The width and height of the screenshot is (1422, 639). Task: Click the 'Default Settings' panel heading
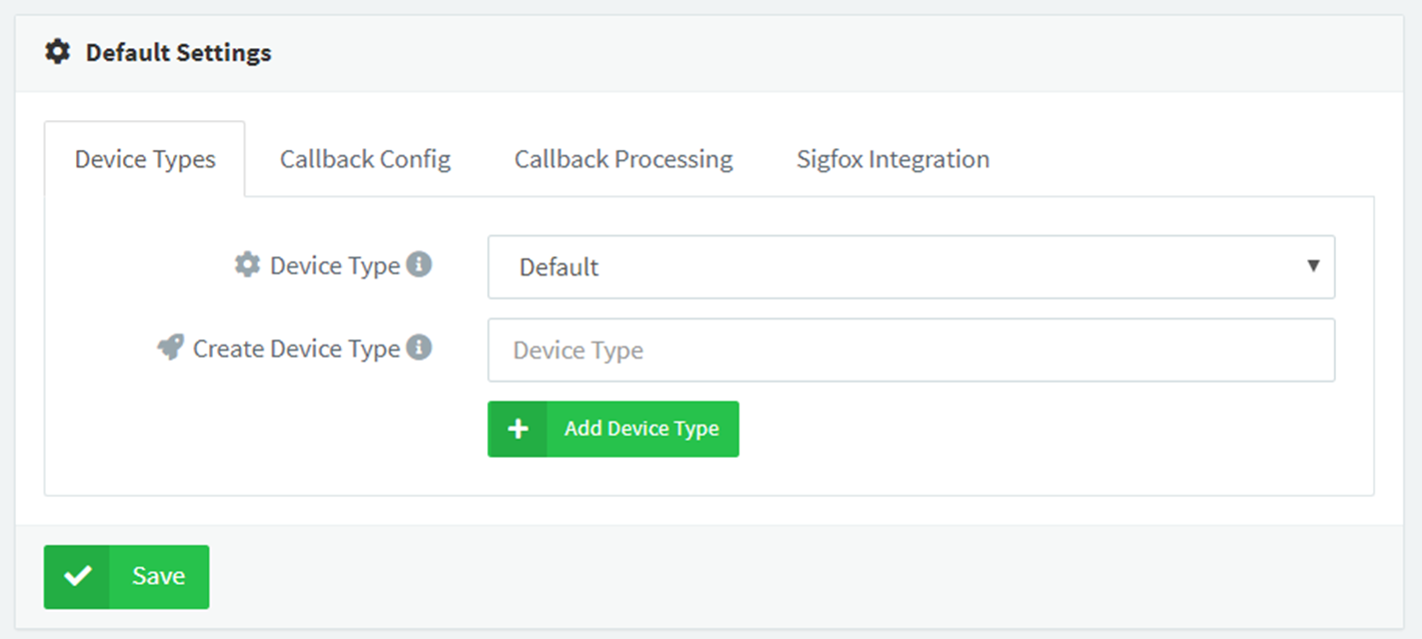pos(178,52)
